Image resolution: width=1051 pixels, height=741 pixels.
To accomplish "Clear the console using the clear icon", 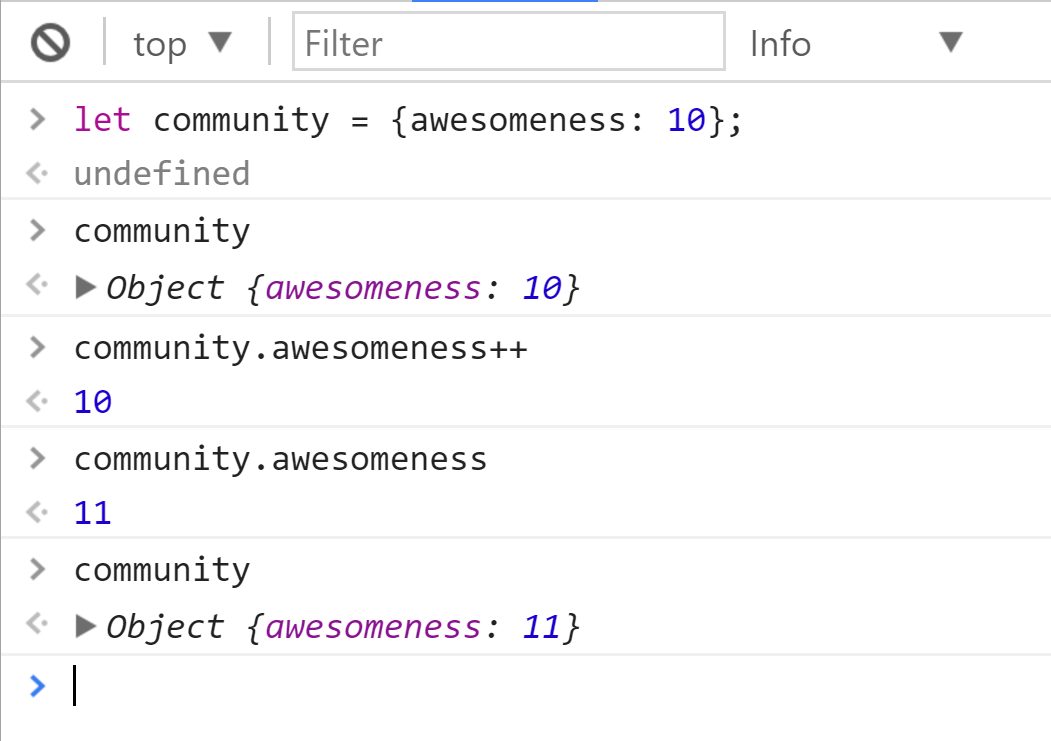I will click(x=50, y=43).
